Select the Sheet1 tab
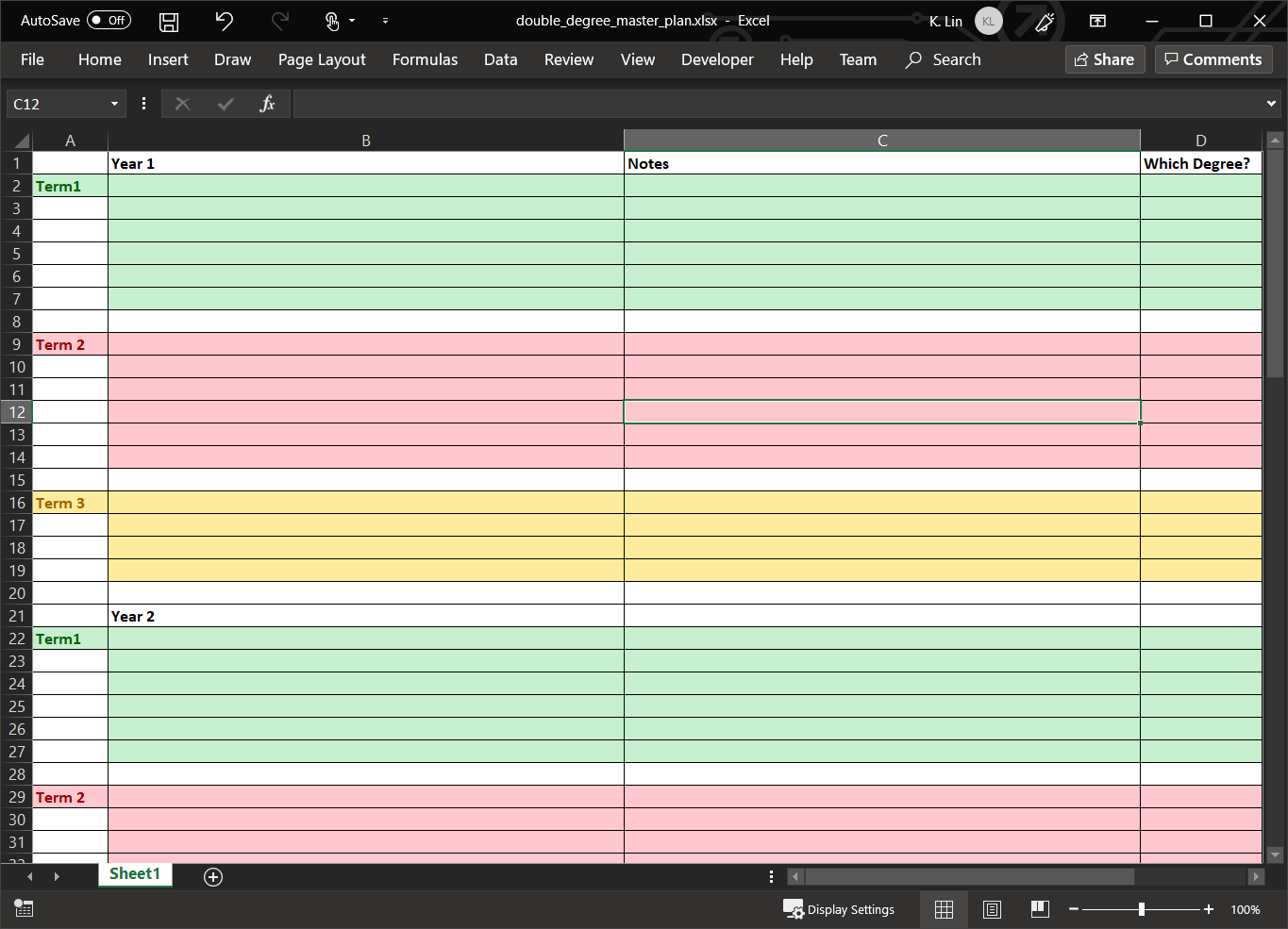Image resolution: width=1288 pixels, height=929 pixels. point(135,874)
